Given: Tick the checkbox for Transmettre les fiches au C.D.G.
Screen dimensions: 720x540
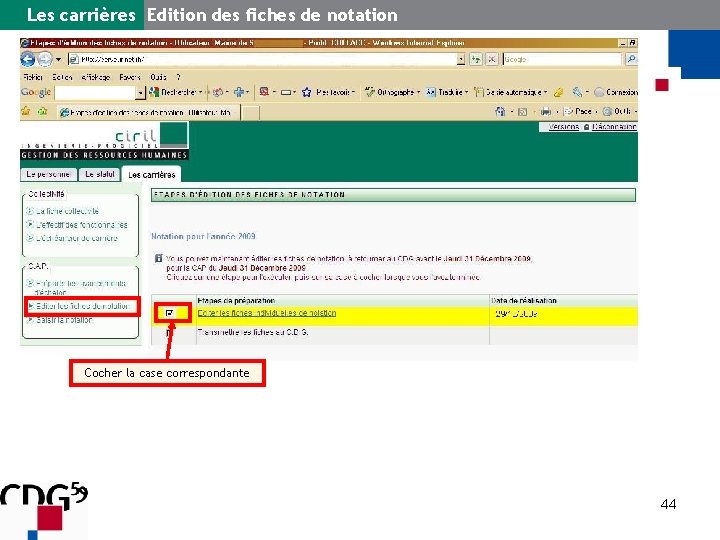Looking at the screenshot, I should (x=169, y=332).
